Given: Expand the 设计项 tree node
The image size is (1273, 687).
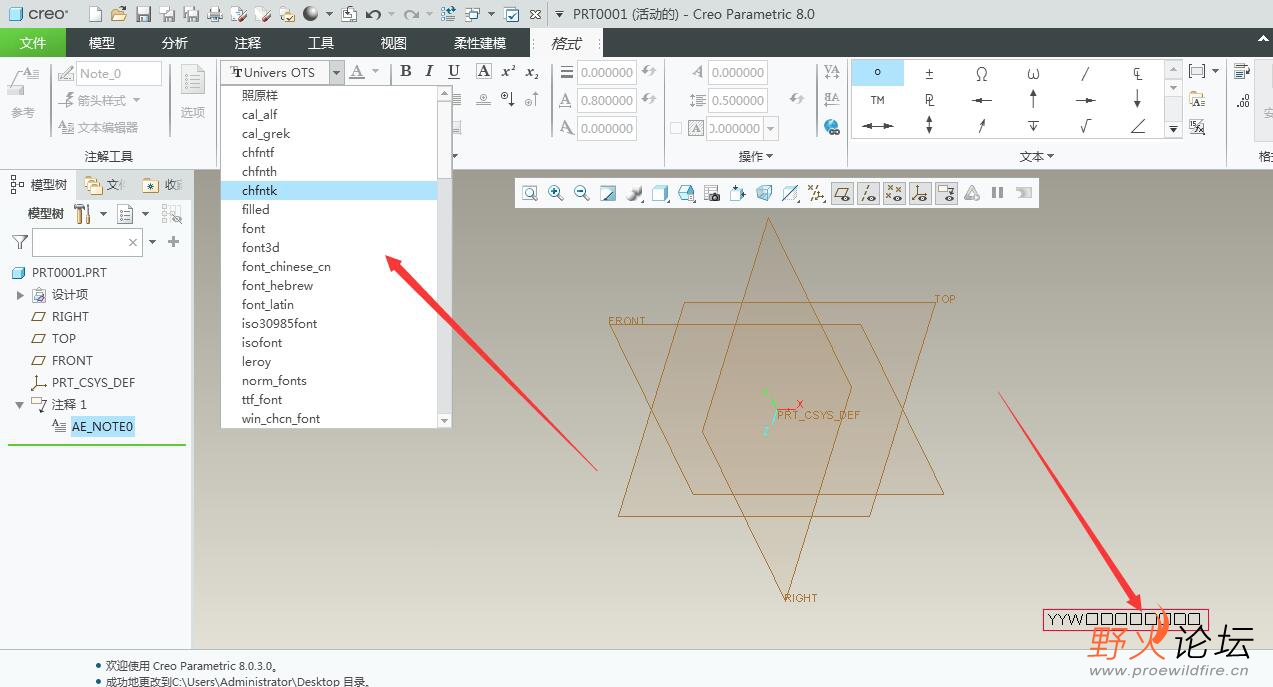Looking at the screenshot, I should tap(20, 295).
